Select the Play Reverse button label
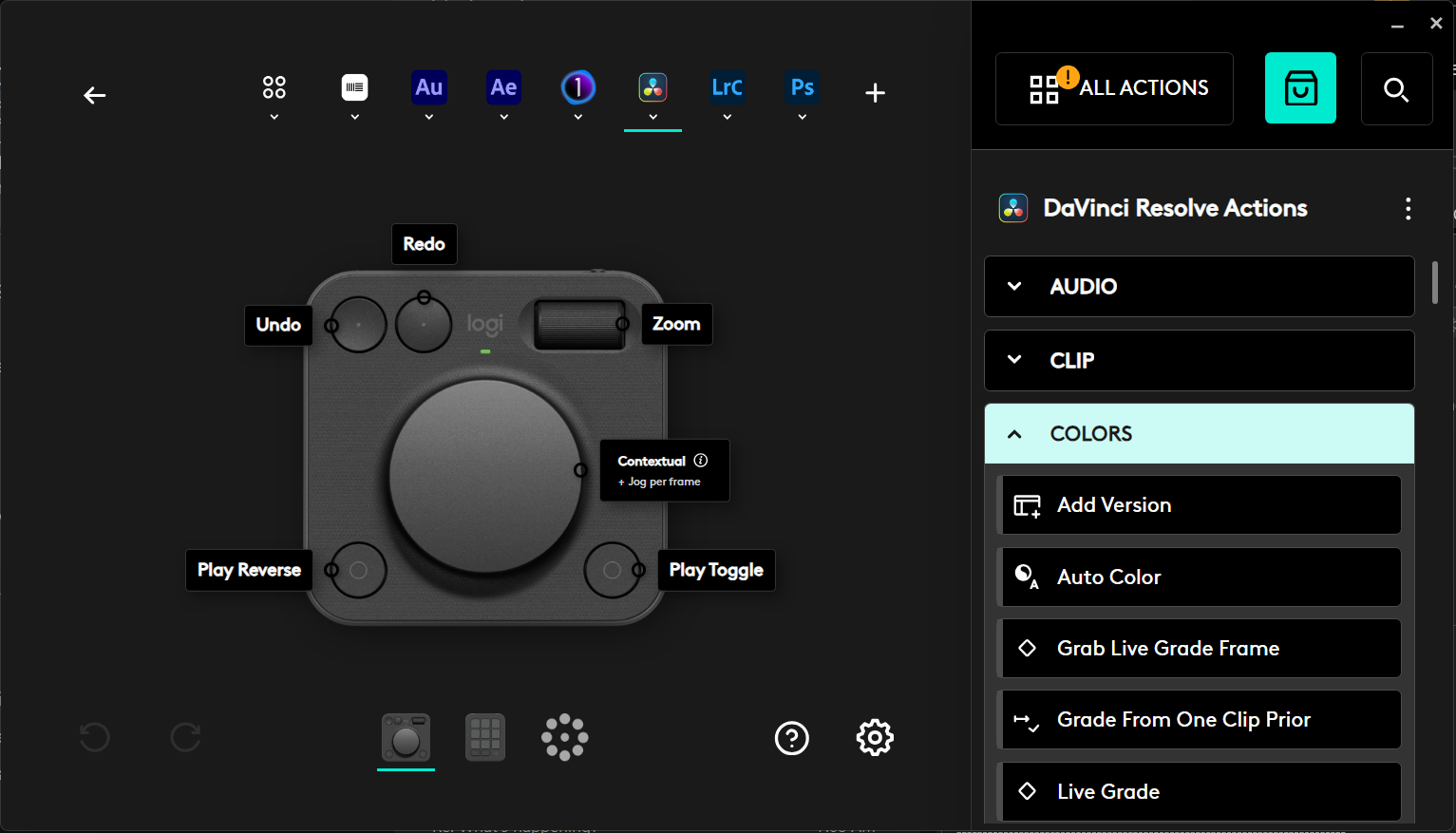This screenshot has height=833, width=1456. (x=249, y=570)
